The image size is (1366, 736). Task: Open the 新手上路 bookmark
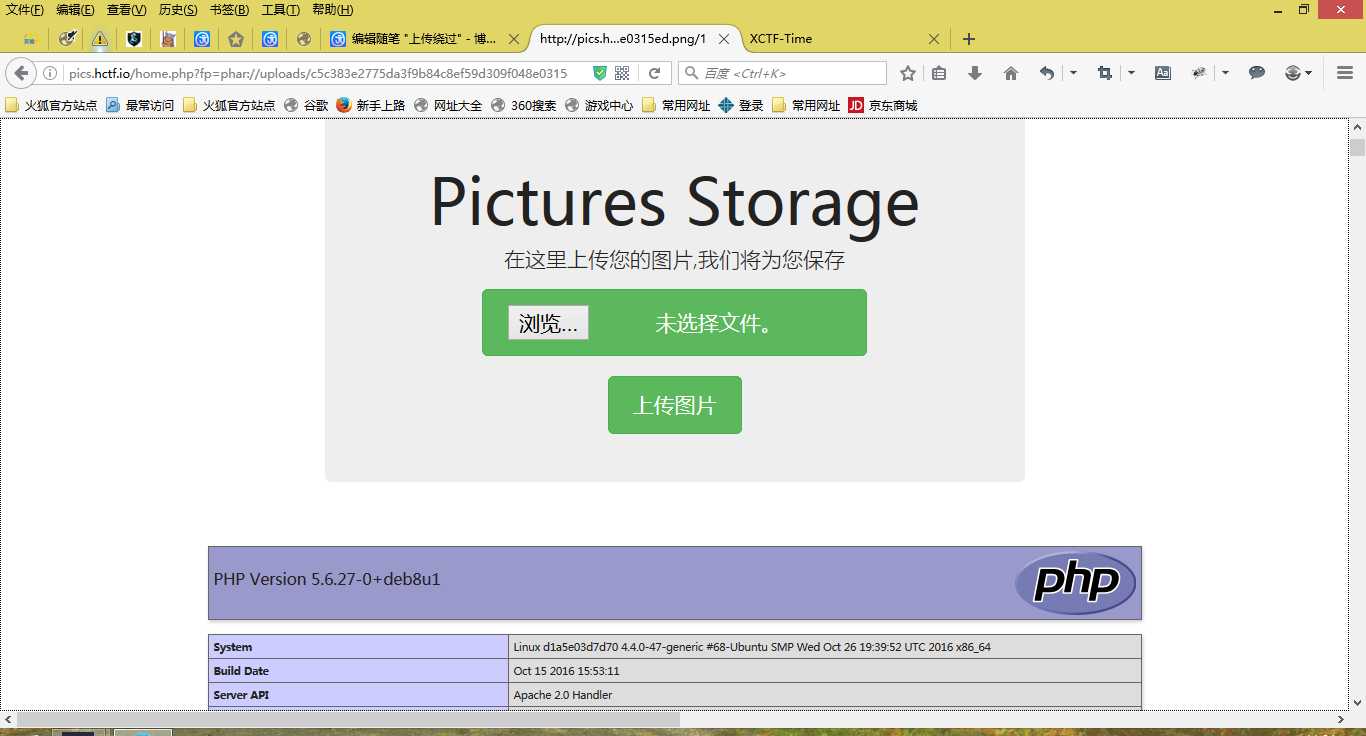371,105
